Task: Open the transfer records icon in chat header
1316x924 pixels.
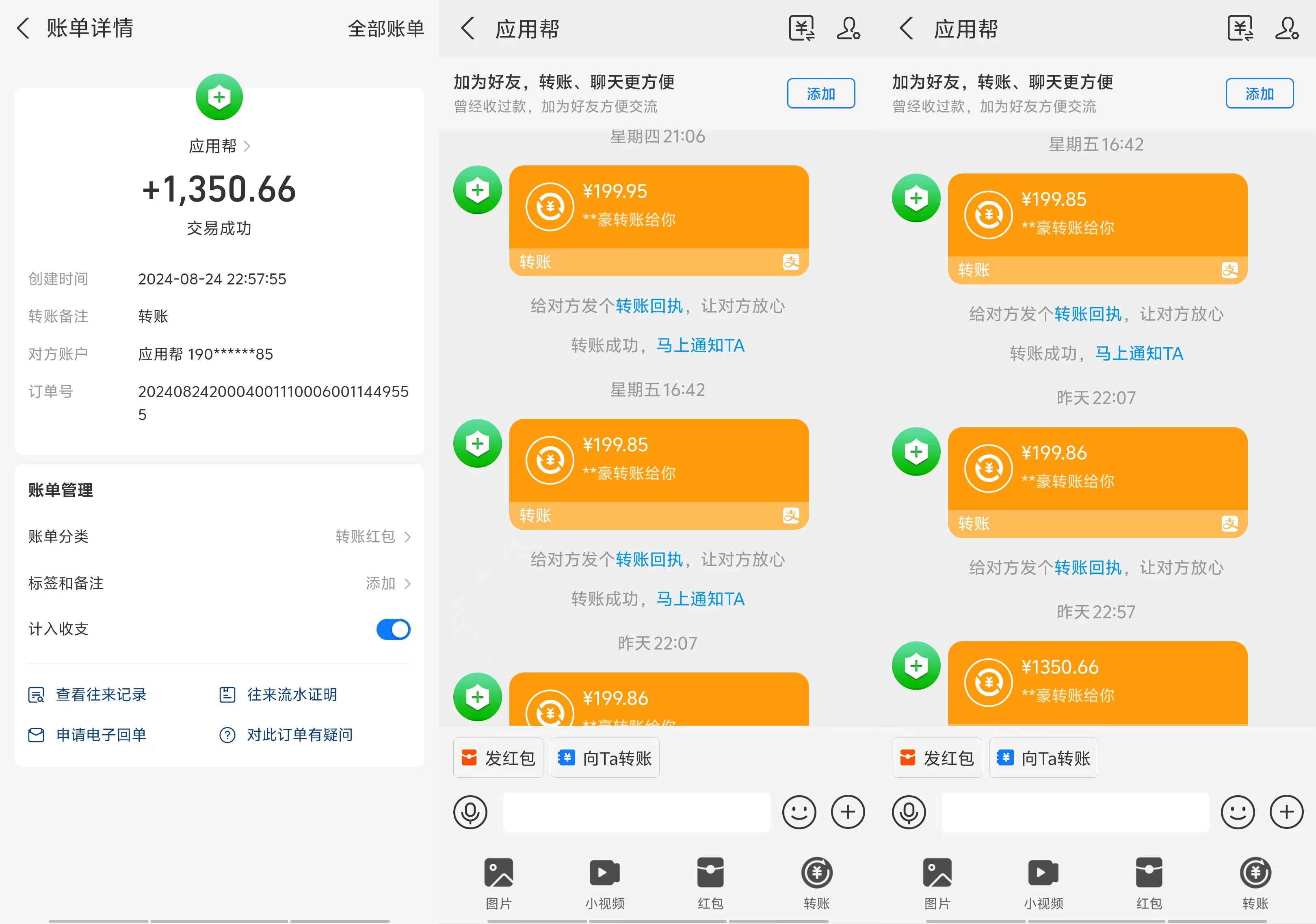Action: pyautogui.click(x=802, y=28)
